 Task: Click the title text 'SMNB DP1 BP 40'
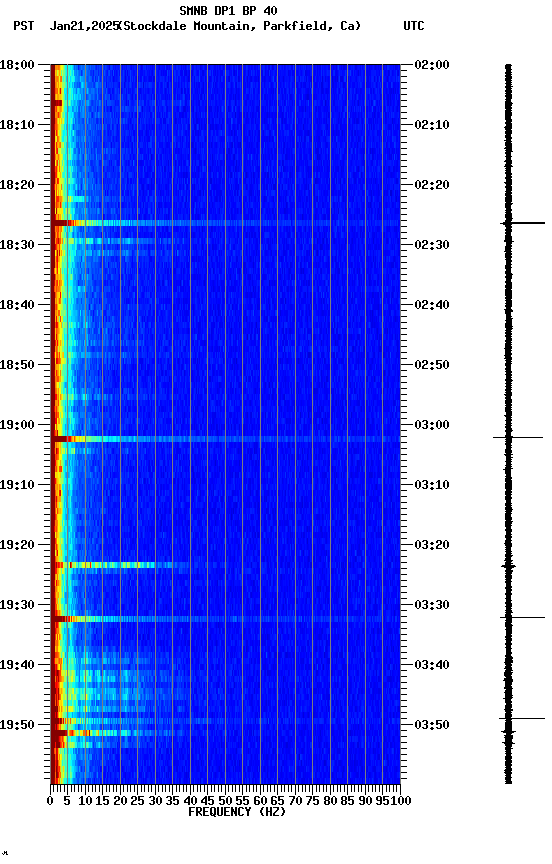pyautogui.click(x=228, y=10)
